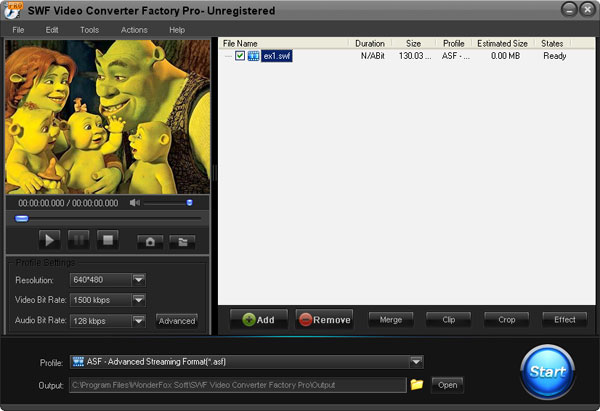Image resolution: width=600 pixels, height=411 pixels.
Task: Play the video preview
Action: point(49,240)
